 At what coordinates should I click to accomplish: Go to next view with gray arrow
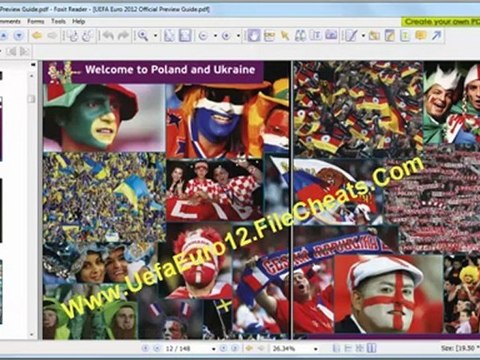click(52, 35)
